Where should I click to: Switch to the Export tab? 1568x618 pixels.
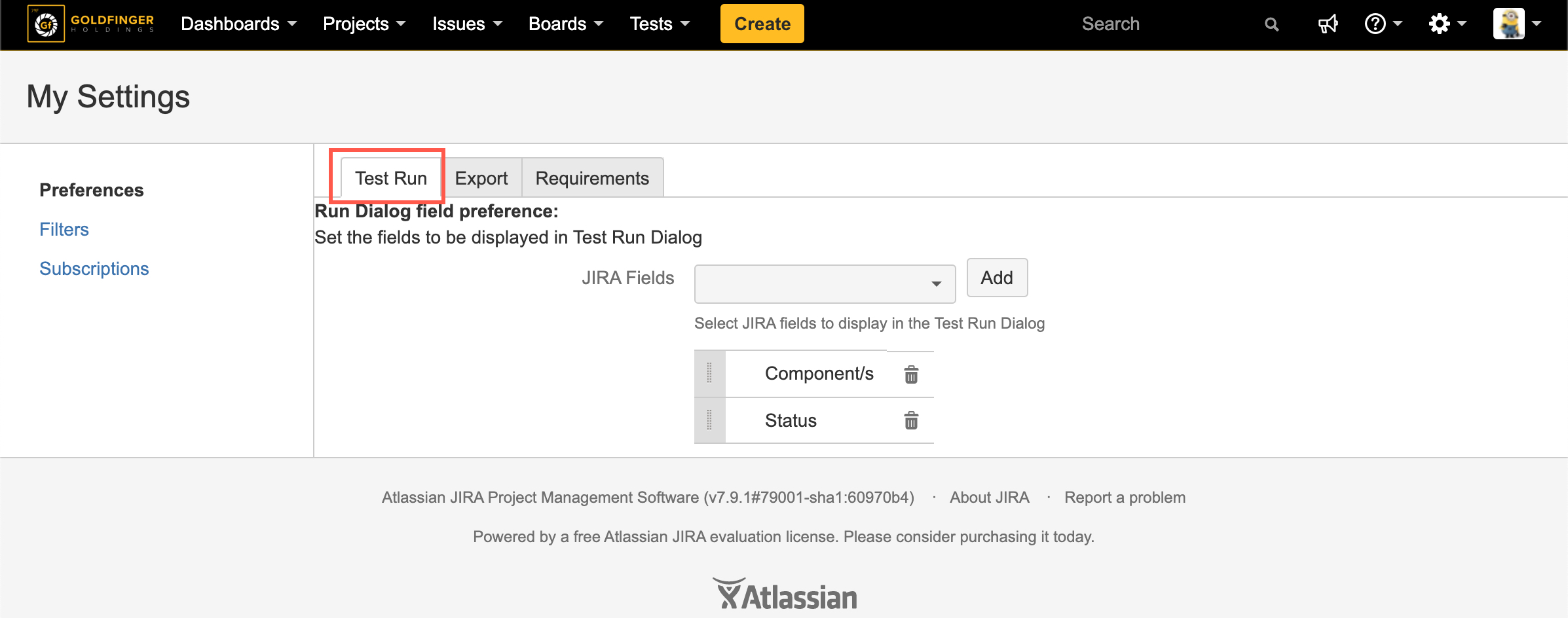(x=481, y=178)
